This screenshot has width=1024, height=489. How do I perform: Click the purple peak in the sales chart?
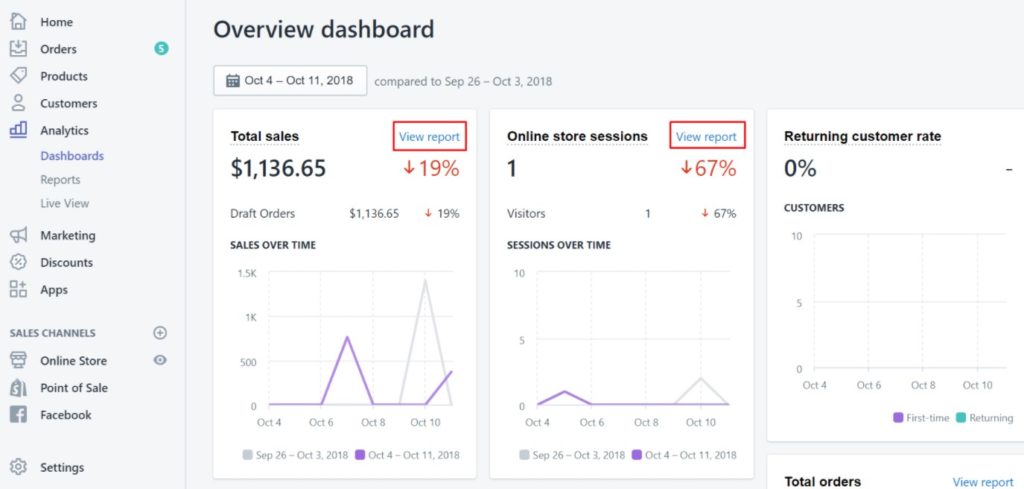[347, 337]
